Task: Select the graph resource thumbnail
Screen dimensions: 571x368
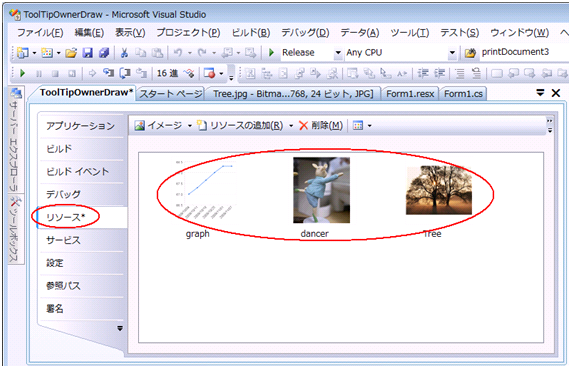Action: pos(205,189)
